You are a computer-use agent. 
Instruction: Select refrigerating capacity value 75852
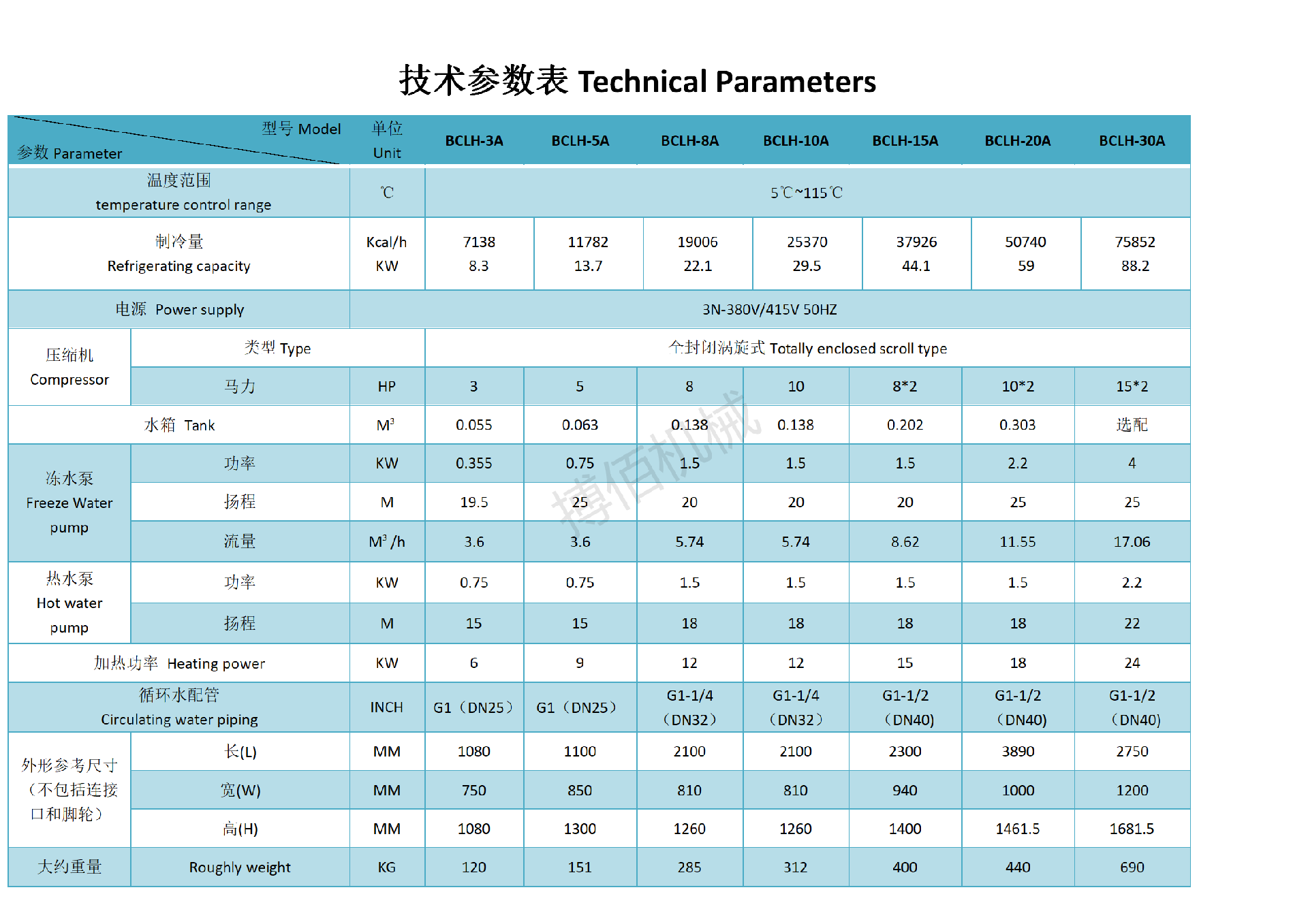click(1135, 242)
